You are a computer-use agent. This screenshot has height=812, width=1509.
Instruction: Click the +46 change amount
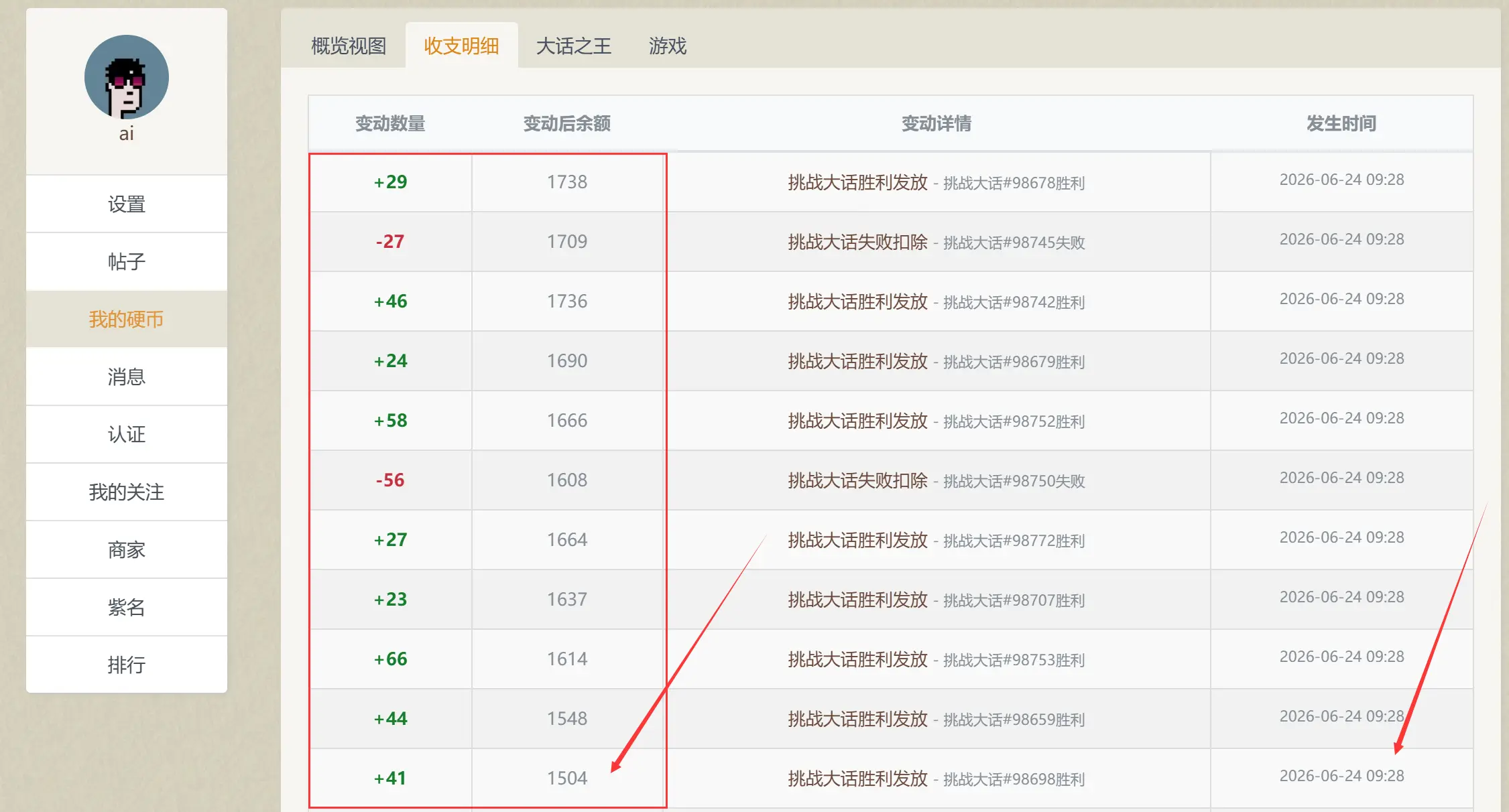pyautogui.click(x=390, y=301)
